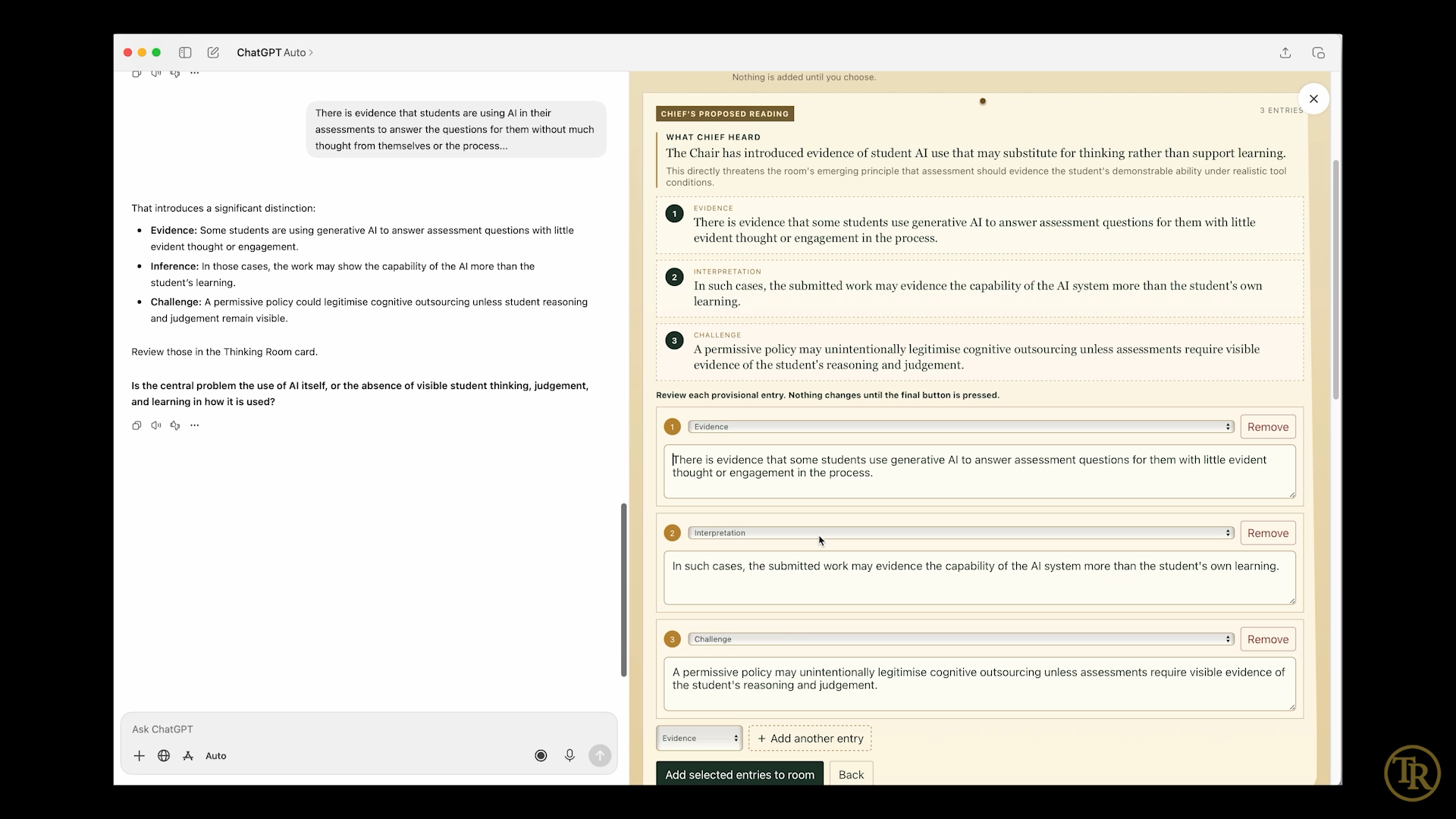Image resolution: width=1456 pixels, height=819 pixels.
Task: Start voice mode with the circle icon
Action: pyautogui.click(x=541, y=755)
